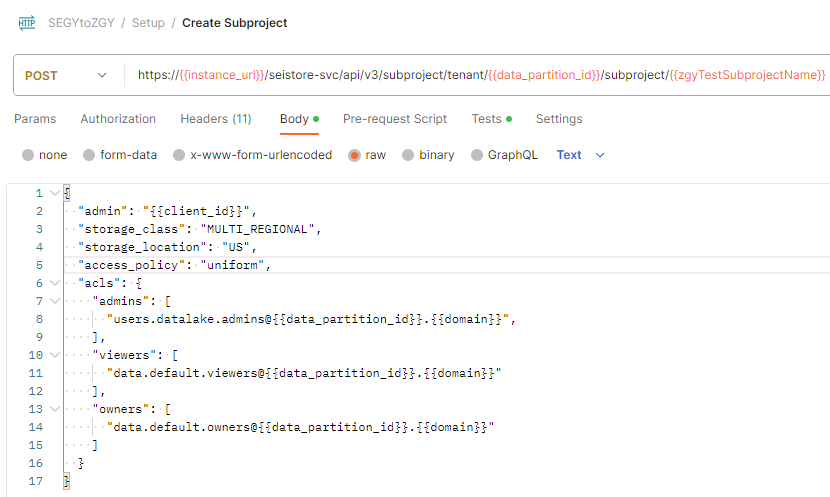Select the x-www-form-urlencoded radio option
The height and width of the screenshot is (497, 830).
tap(179, 155)
